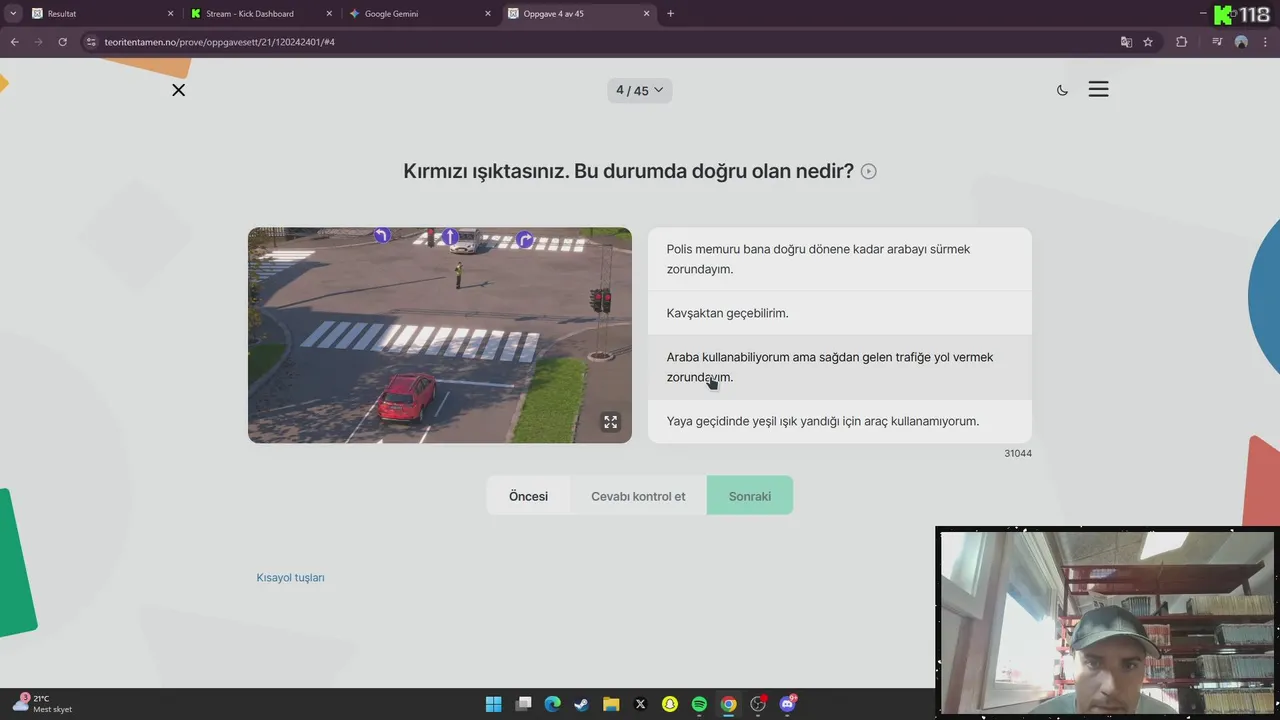Expand the 4 / 45 question selector
1280x720 pixels.
pyautogui.click(x=640, y=90)
